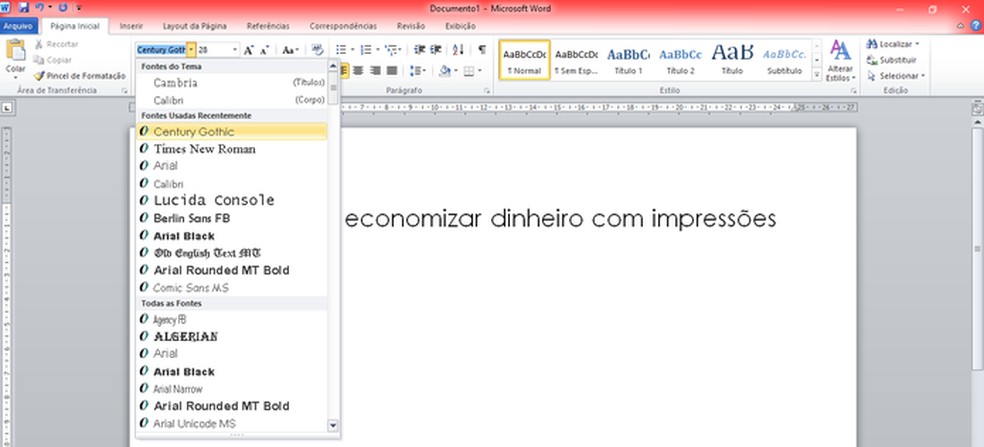Image resolution: width=984 pixels, height=447 pixels.
Task: Click the font name input field
Action: click(x=161, y=50)
